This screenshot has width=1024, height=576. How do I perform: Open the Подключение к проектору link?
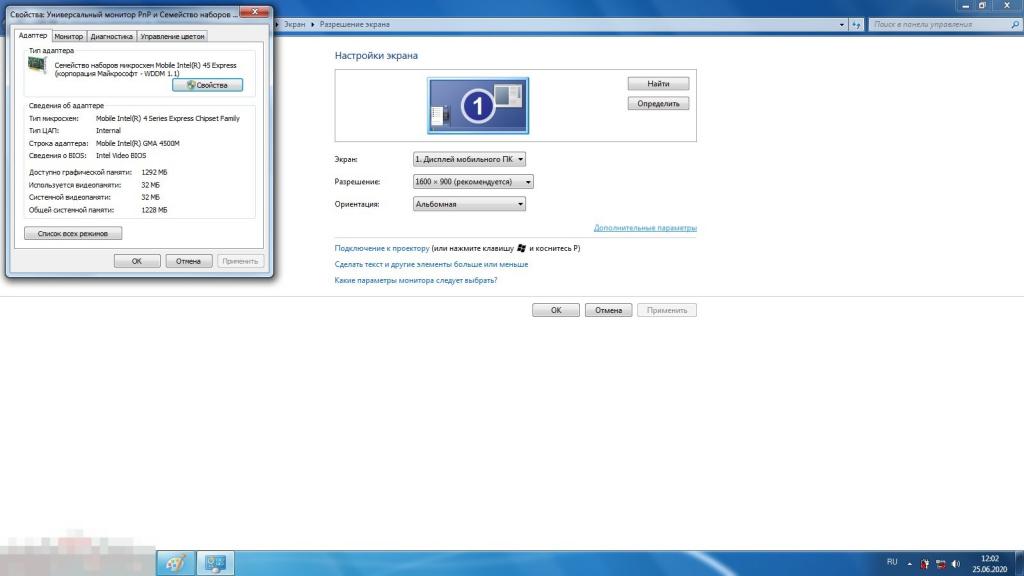click(382, 248)
